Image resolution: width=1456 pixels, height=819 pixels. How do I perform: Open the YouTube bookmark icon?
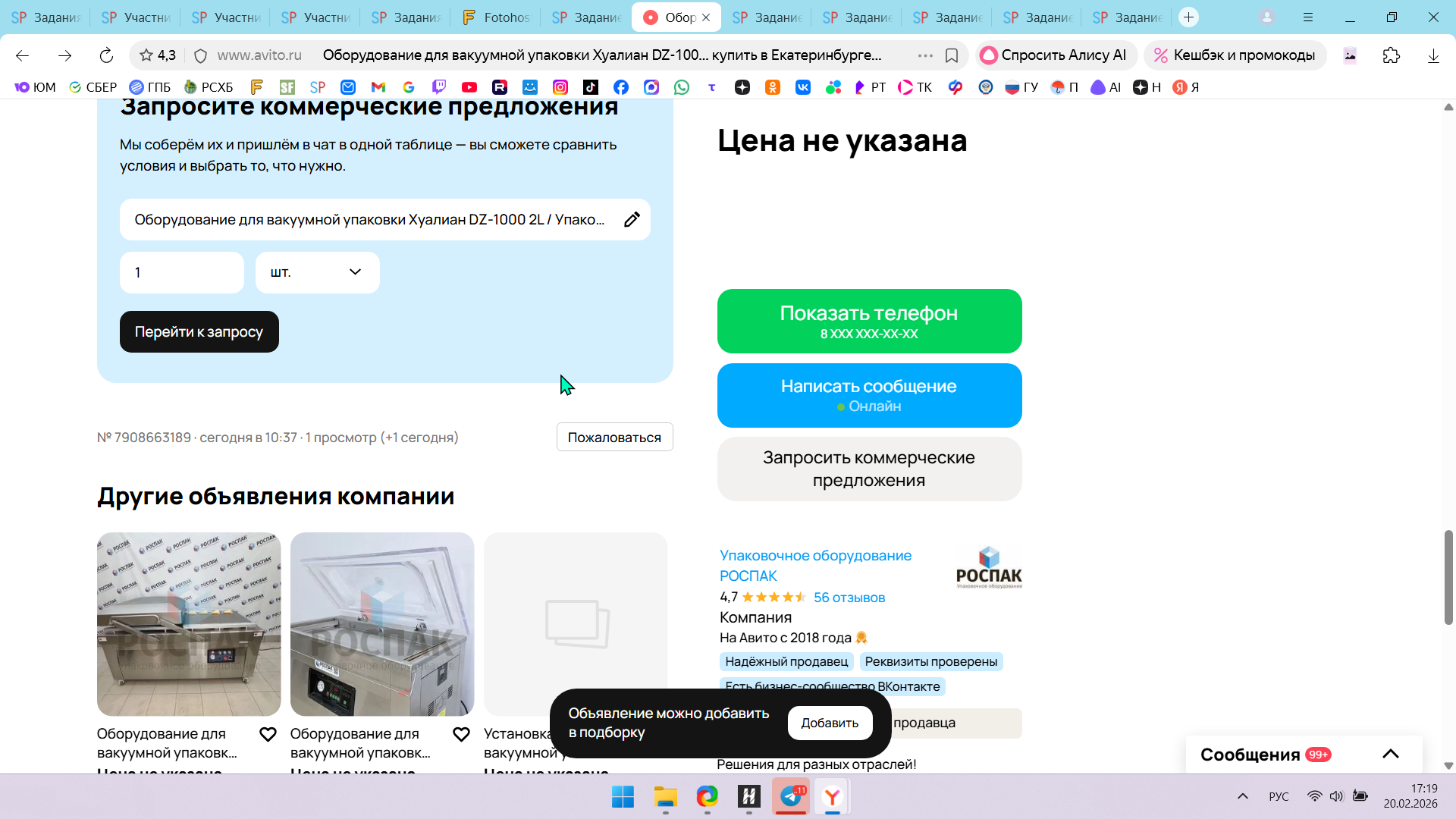click(469, 87)
